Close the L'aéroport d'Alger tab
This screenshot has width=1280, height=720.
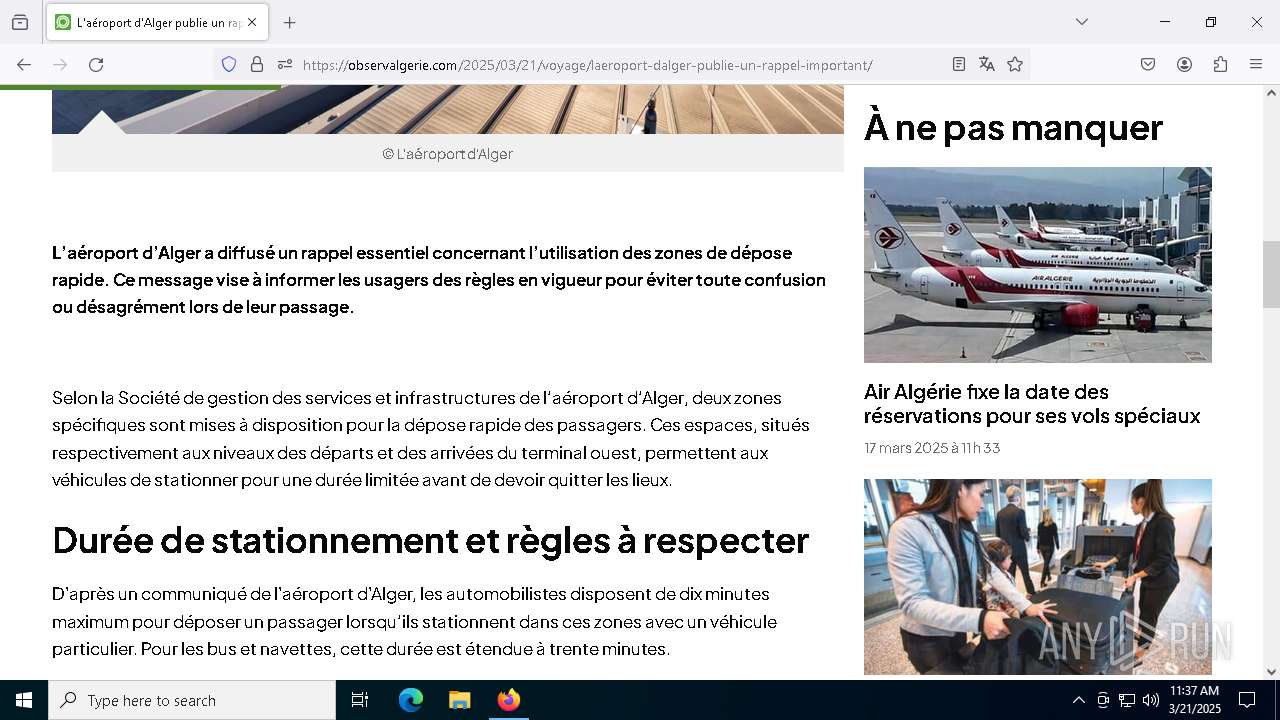[x=252, y=22]
